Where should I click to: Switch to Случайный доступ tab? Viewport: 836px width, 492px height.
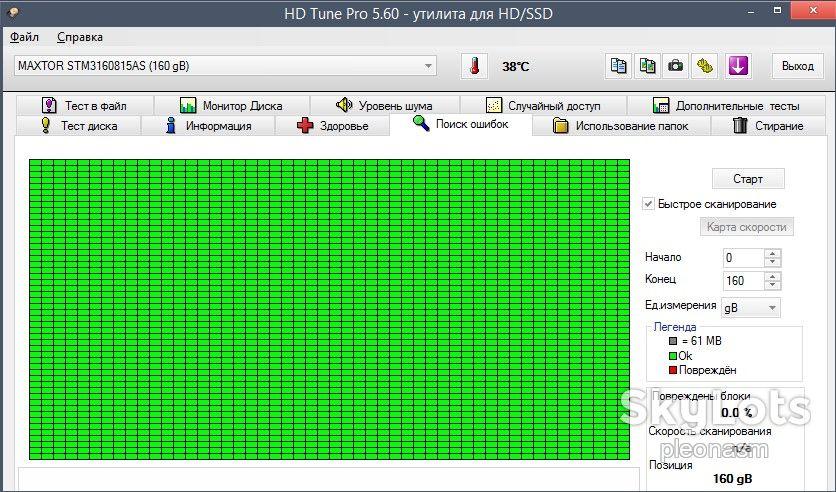(x=543, y=106)
